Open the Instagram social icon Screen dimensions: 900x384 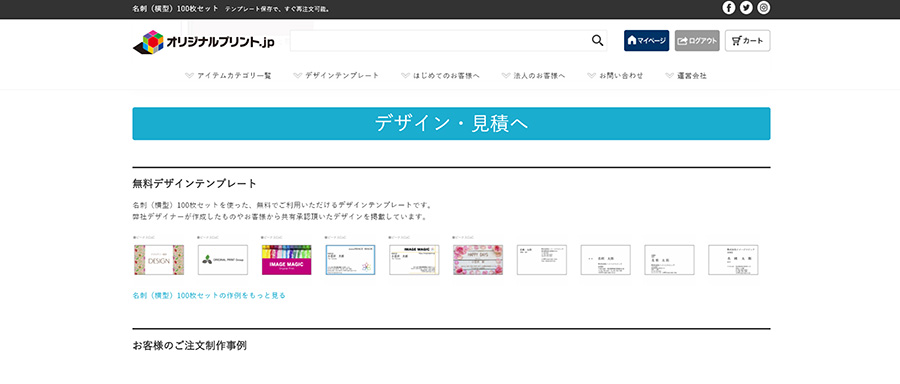(x=763, y=8)
